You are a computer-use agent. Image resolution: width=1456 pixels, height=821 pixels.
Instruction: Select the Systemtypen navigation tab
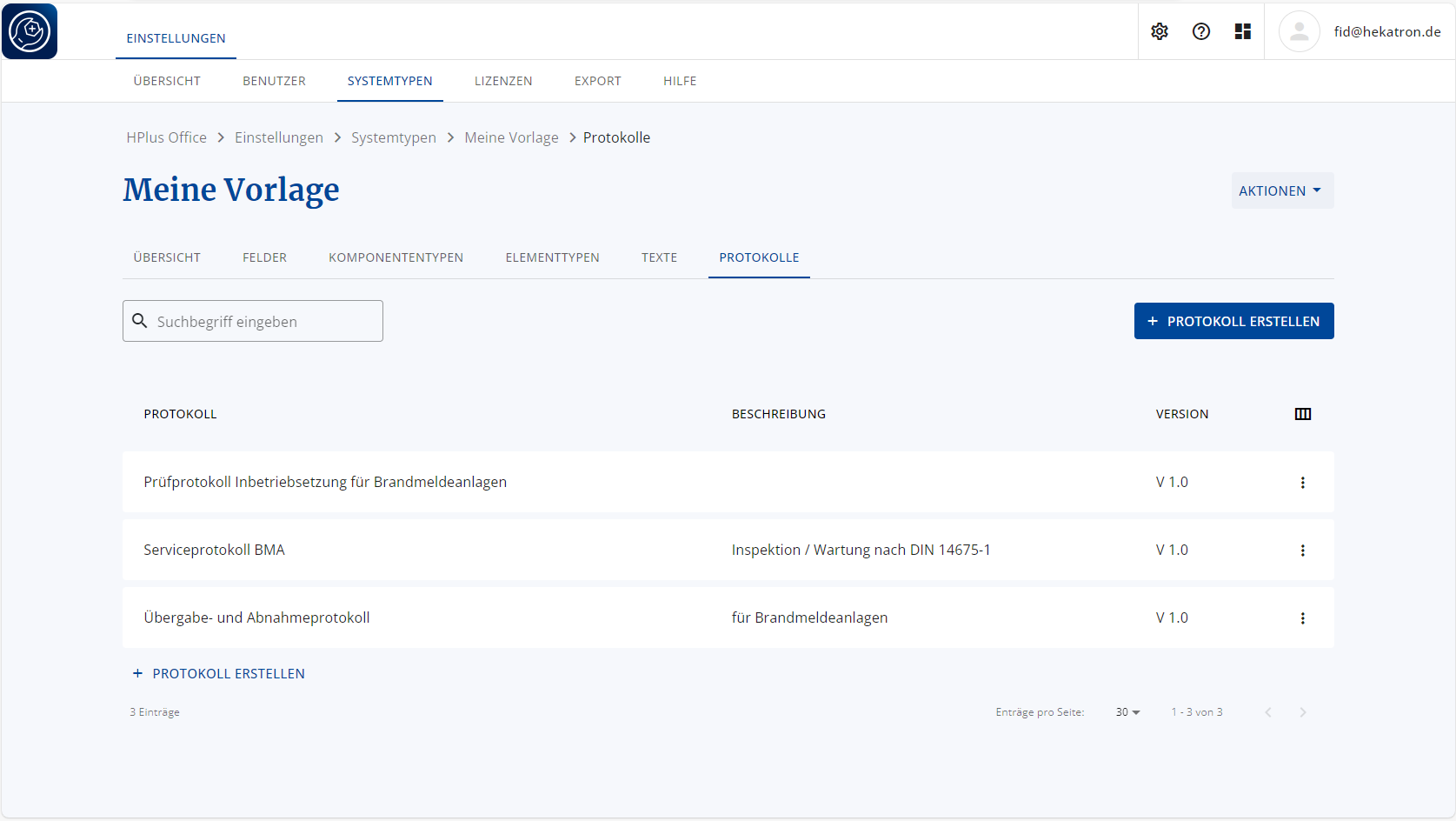click(390, 81)
